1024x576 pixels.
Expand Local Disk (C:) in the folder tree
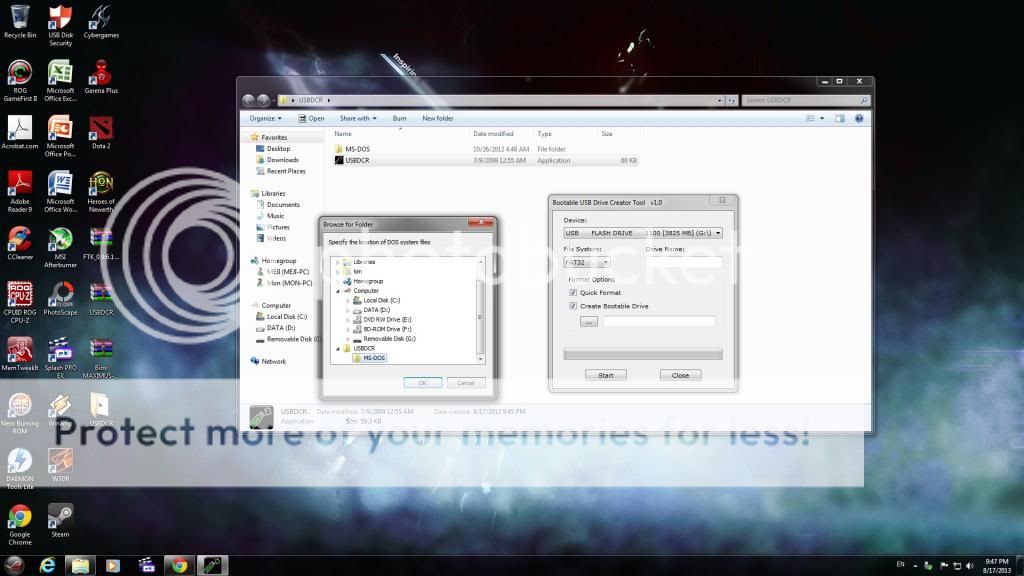[x=348, y=300]
